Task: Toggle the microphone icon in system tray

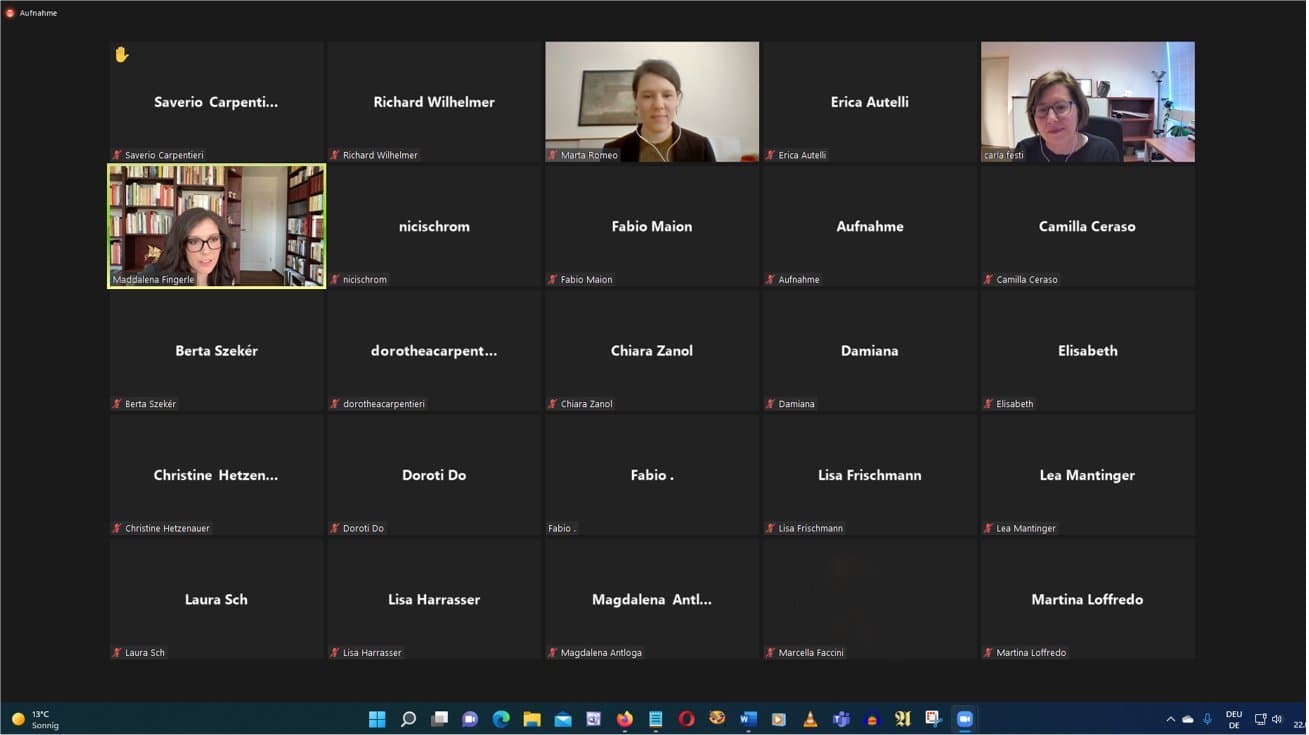Action: pyautogui.click(x=1207, y=719)
